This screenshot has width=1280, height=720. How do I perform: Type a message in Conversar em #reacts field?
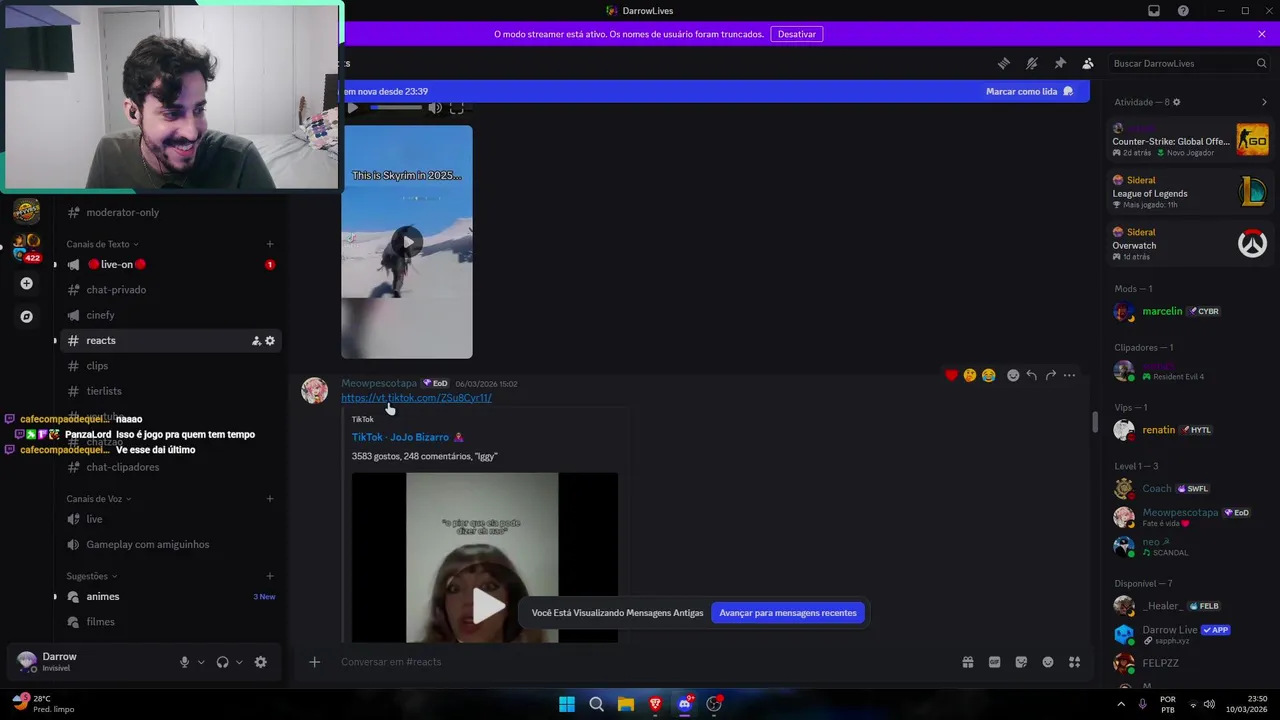pos(640,662)
